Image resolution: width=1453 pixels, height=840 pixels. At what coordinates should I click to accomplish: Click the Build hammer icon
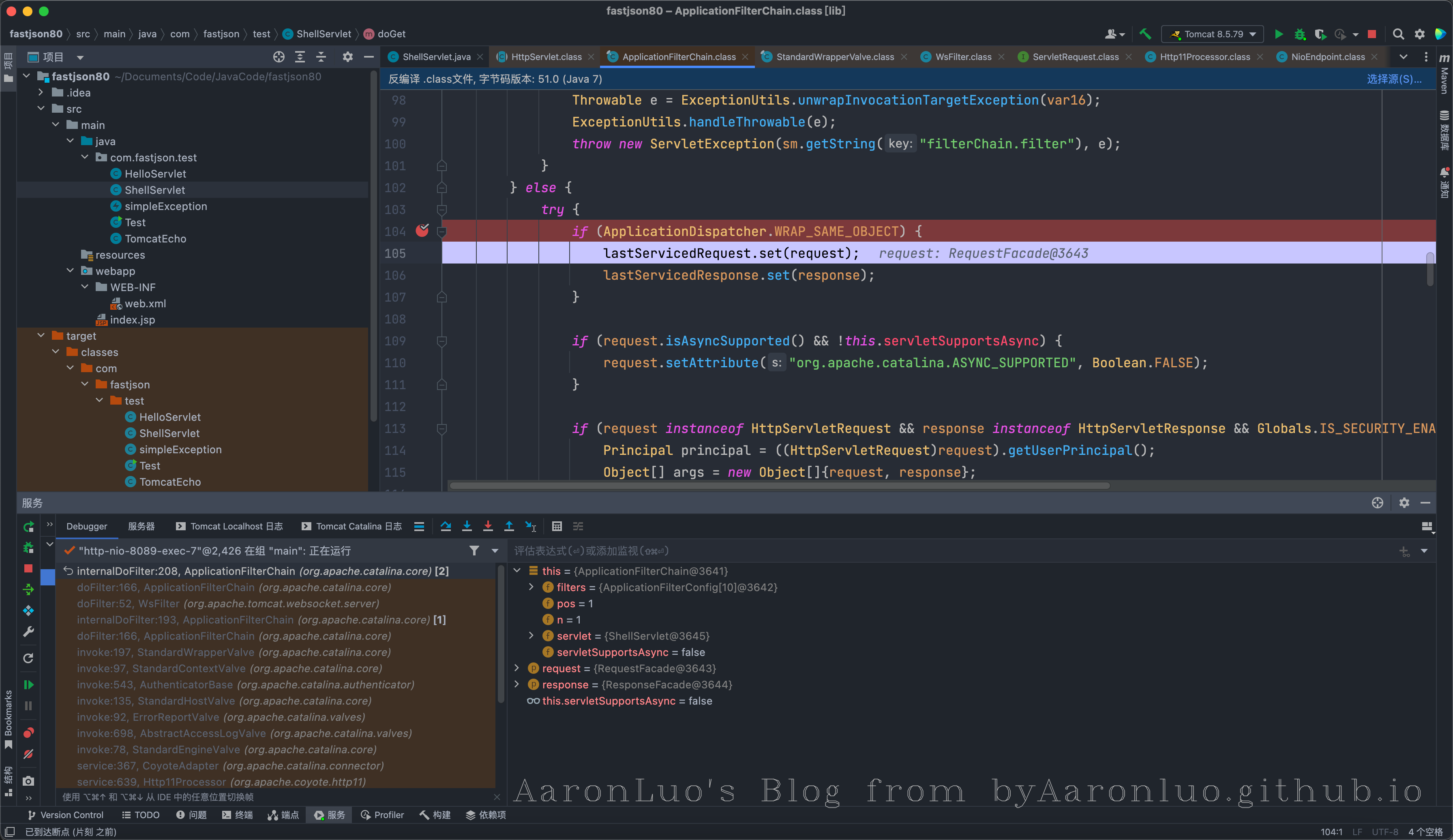(x=1144, y=34)
